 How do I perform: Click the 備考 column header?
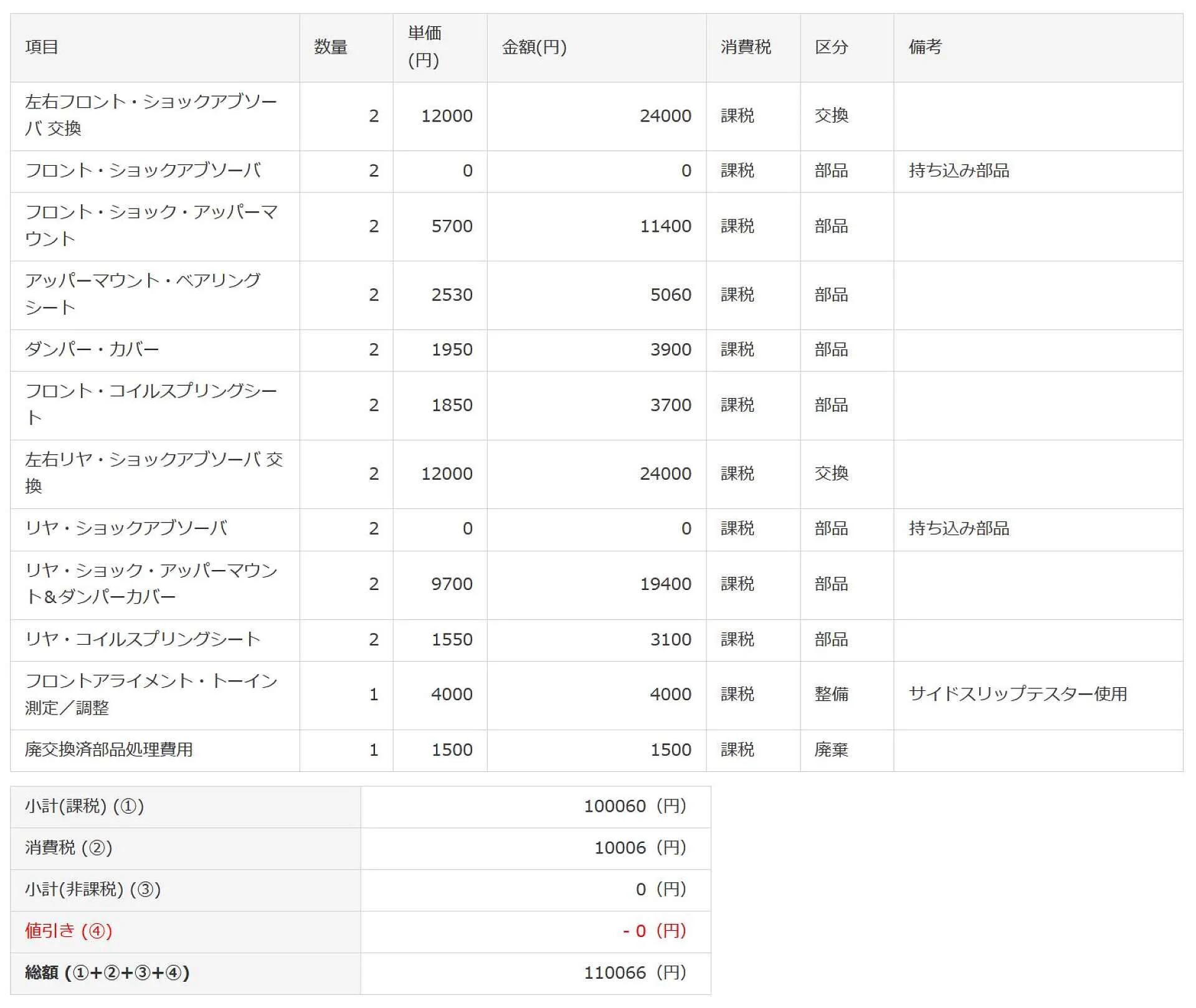[925, 47]
